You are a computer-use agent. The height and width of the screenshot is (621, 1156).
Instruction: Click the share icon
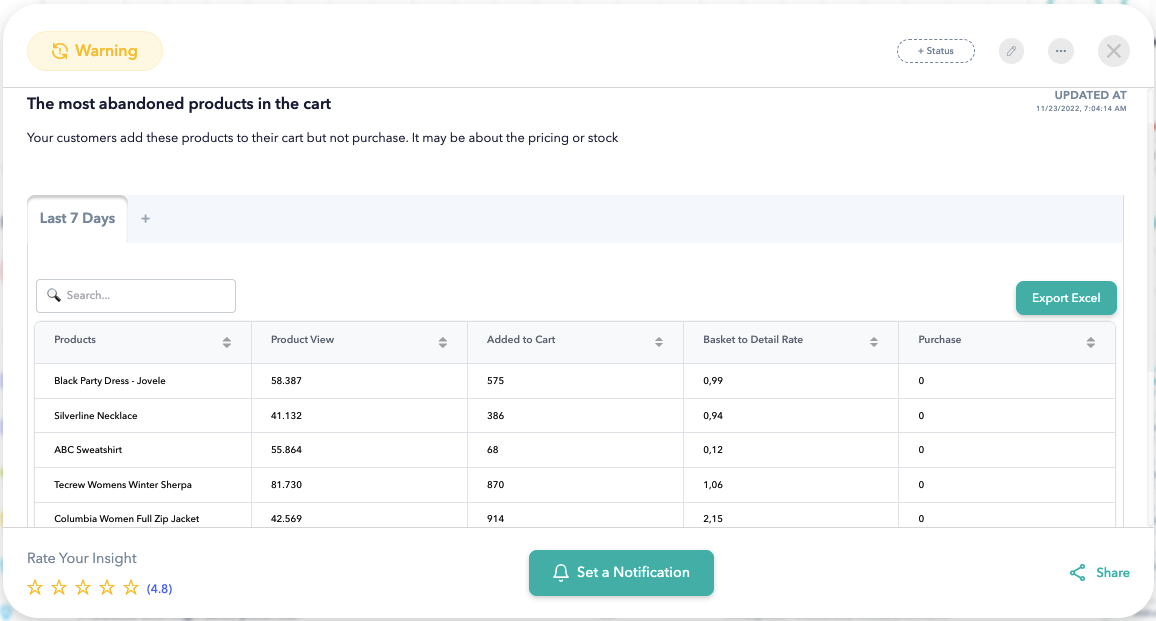(x=1077, y=573)
